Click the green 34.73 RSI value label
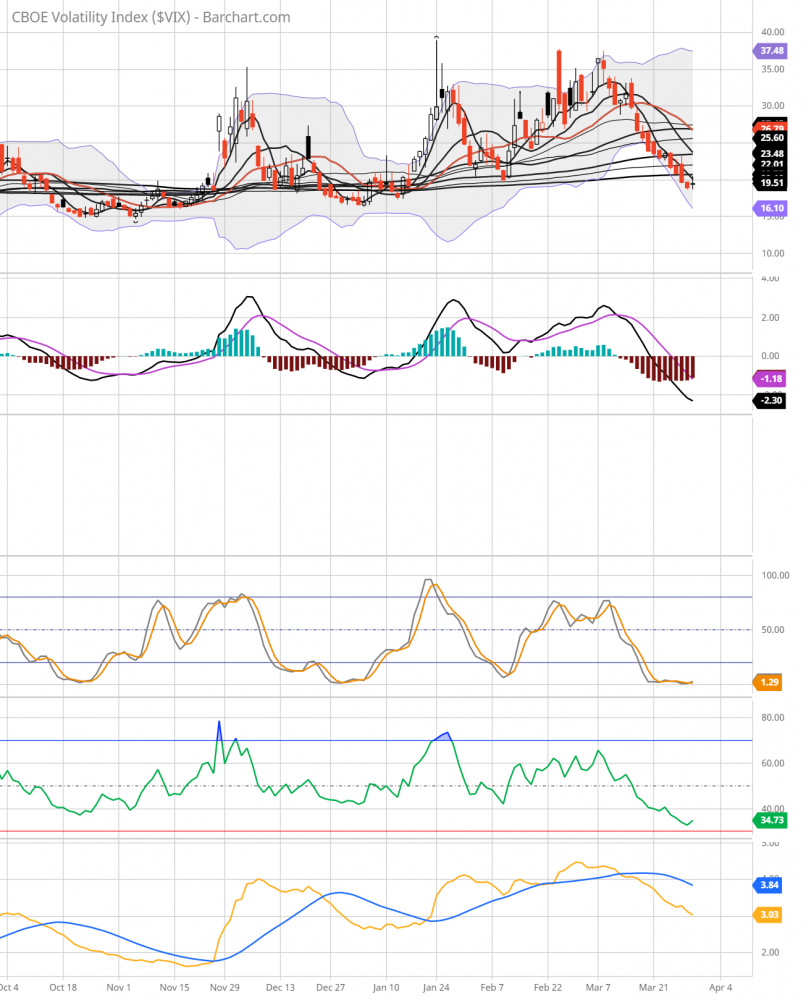This screenshot has width=806, height=1000. [771, 820]
